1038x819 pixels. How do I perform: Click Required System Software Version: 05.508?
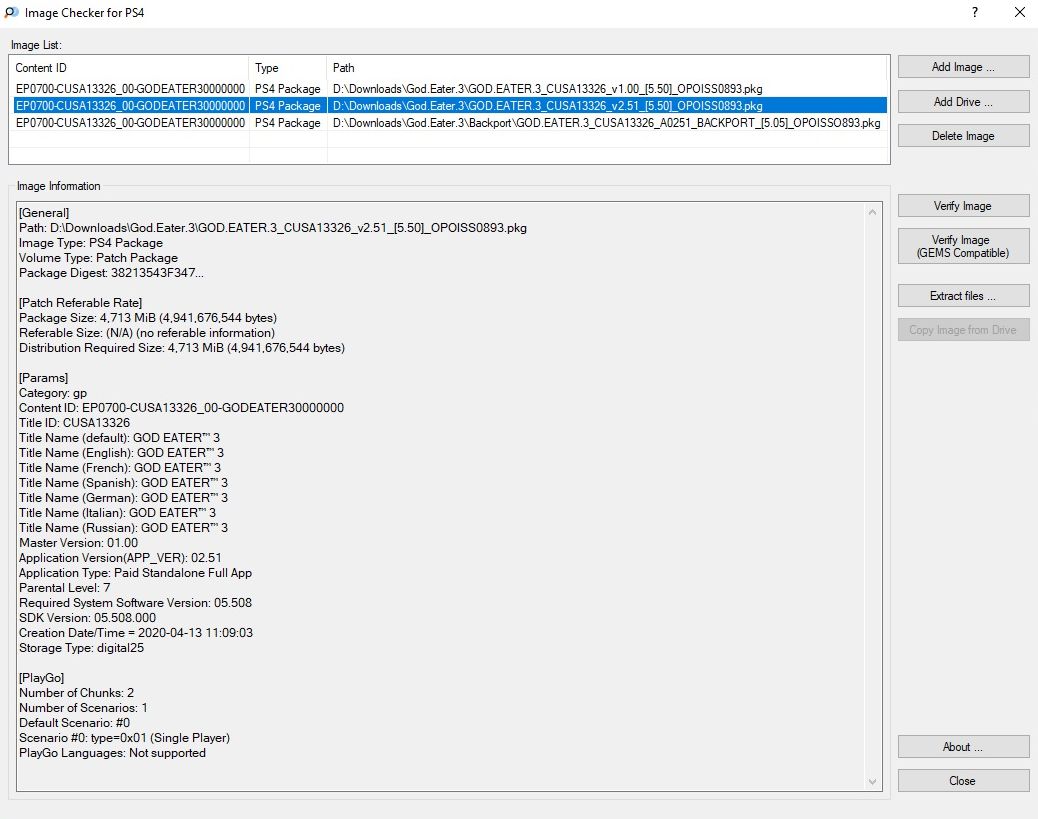pyautogui.click(x=135, y=602)
